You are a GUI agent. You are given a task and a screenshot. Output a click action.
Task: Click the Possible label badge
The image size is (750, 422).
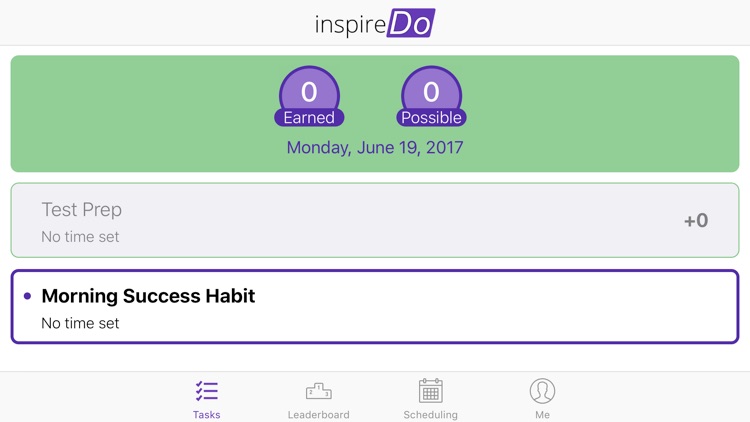pyautogui.click(x=431, y=118)
